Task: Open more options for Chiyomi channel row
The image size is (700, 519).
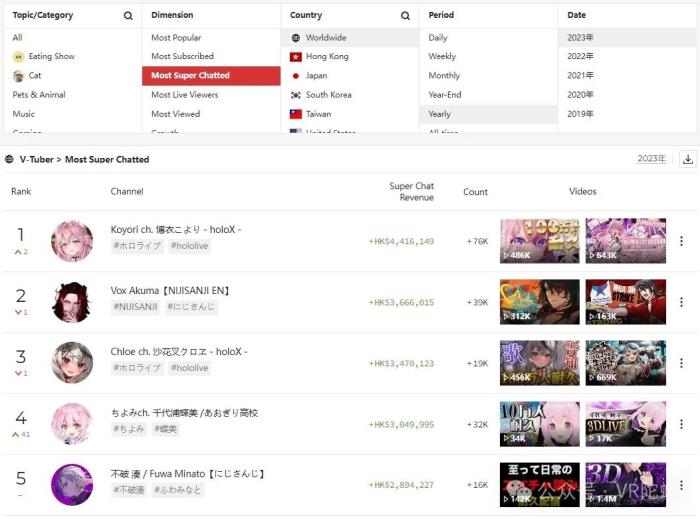Action: (681, 424)
